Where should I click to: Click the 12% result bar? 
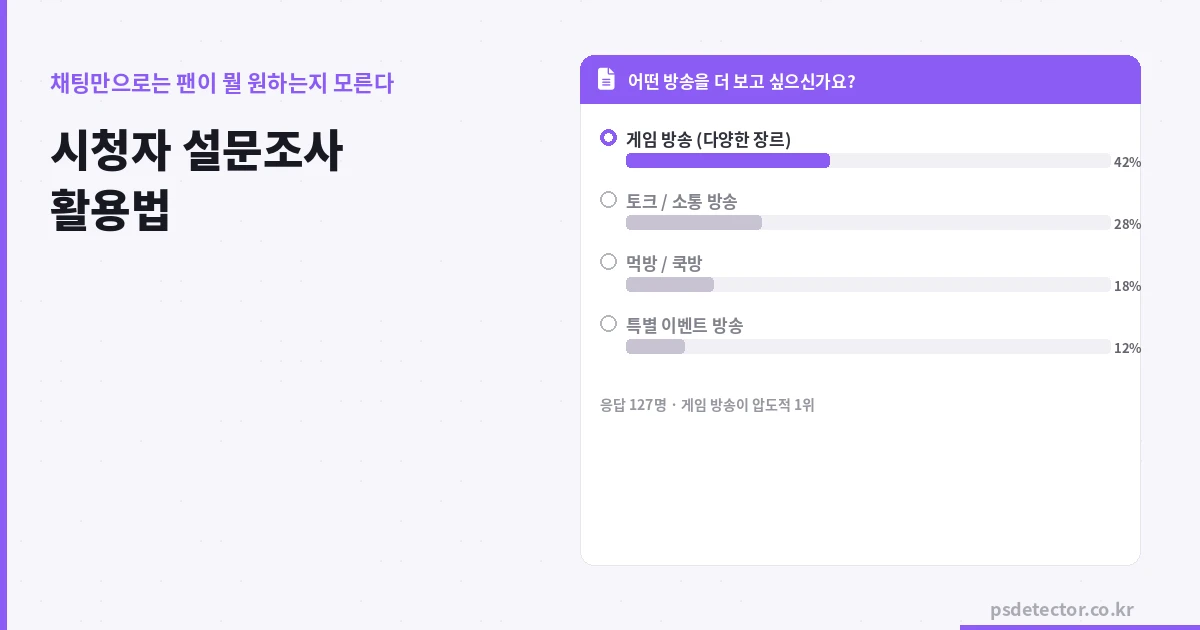[655, 347]
